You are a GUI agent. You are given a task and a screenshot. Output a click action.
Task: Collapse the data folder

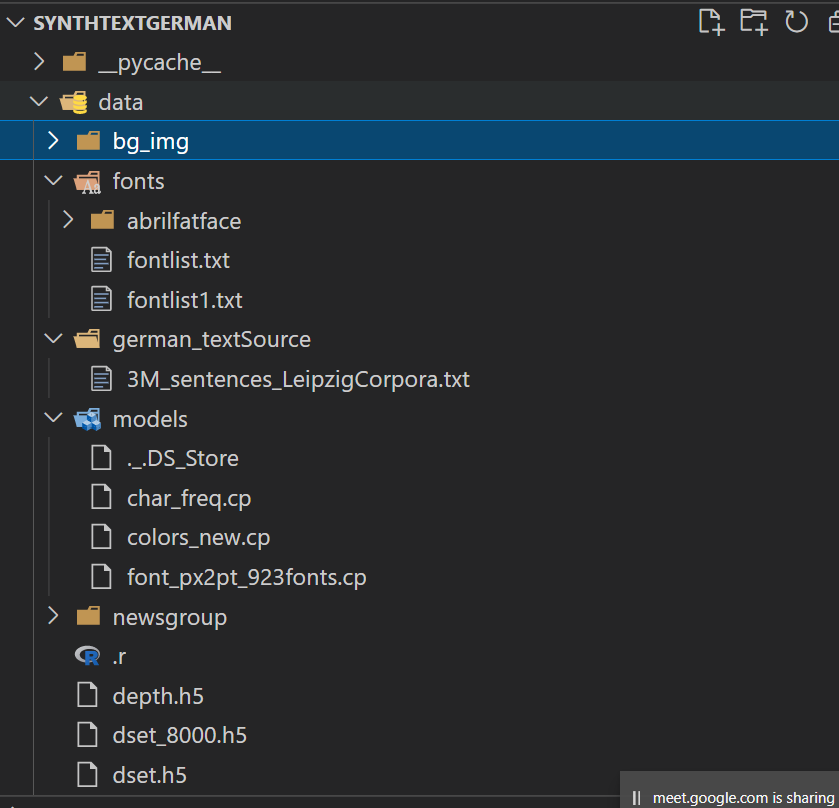pos(38,101)
